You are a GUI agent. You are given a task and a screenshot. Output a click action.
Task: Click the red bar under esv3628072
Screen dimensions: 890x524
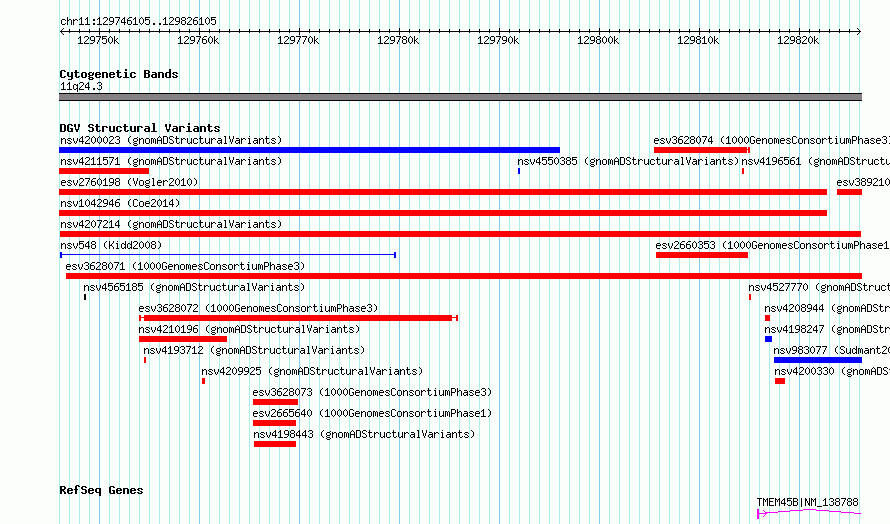(x=298, y=318)
